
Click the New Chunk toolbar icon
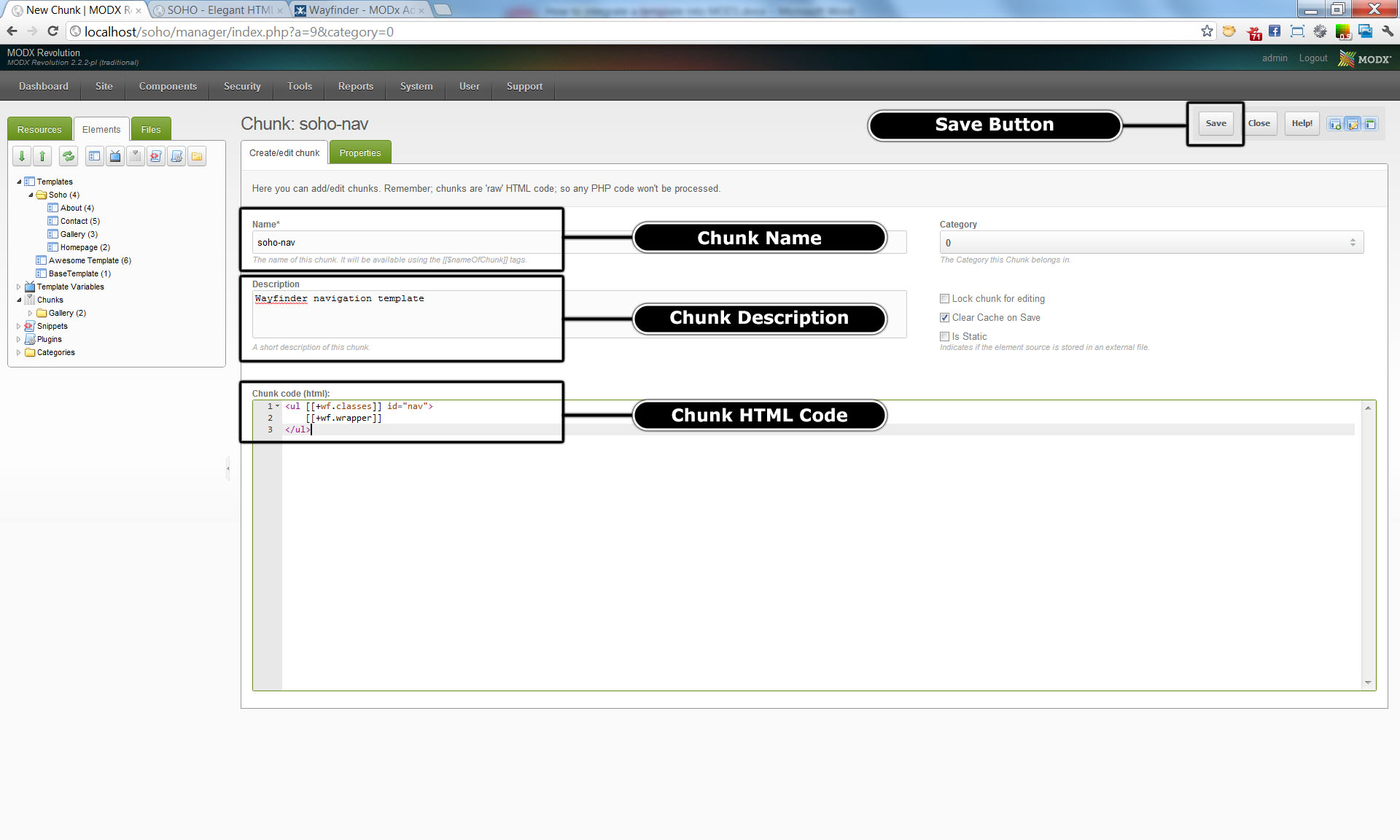click(x=136, y=156)
